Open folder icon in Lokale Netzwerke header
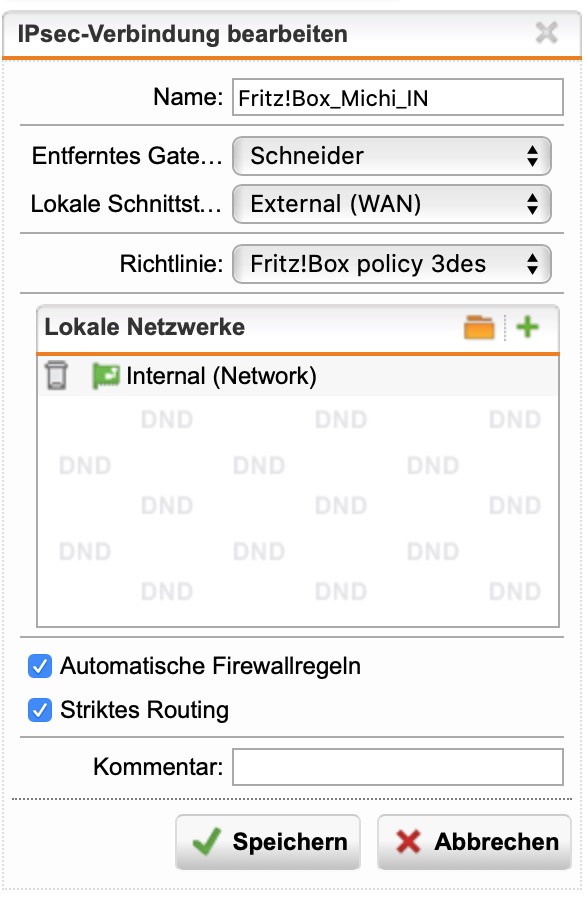This screenshot has width=586, height=904. click(x=479, y=327)
